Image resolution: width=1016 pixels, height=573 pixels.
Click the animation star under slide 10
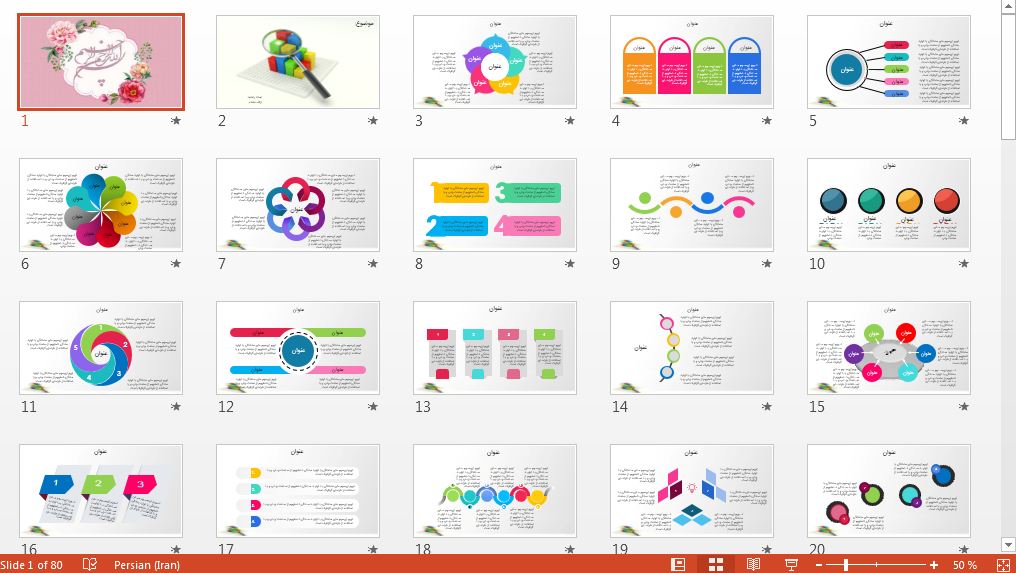pyautogui.click(x=964, y=264)
